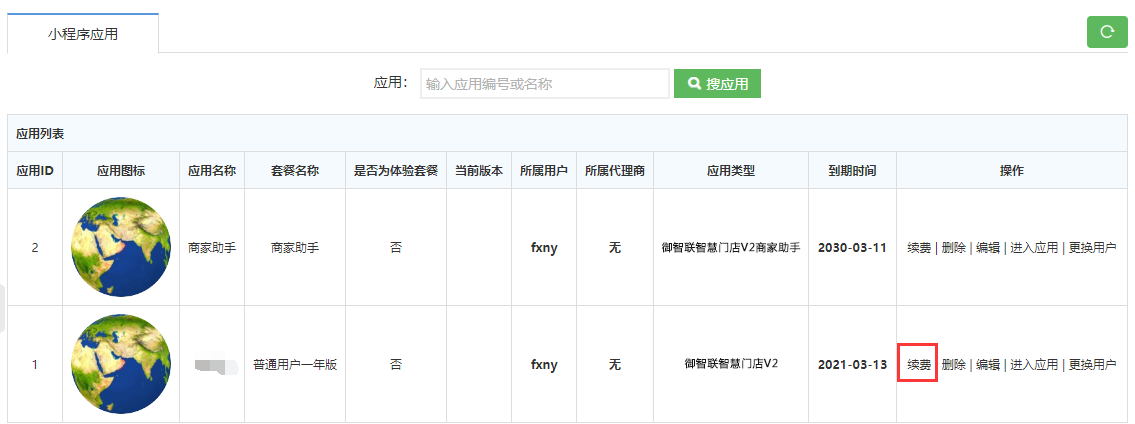1135x424 pixels.
Task: Click 更换用户 in the app ID 1 row
Action: click(1092, 365)
